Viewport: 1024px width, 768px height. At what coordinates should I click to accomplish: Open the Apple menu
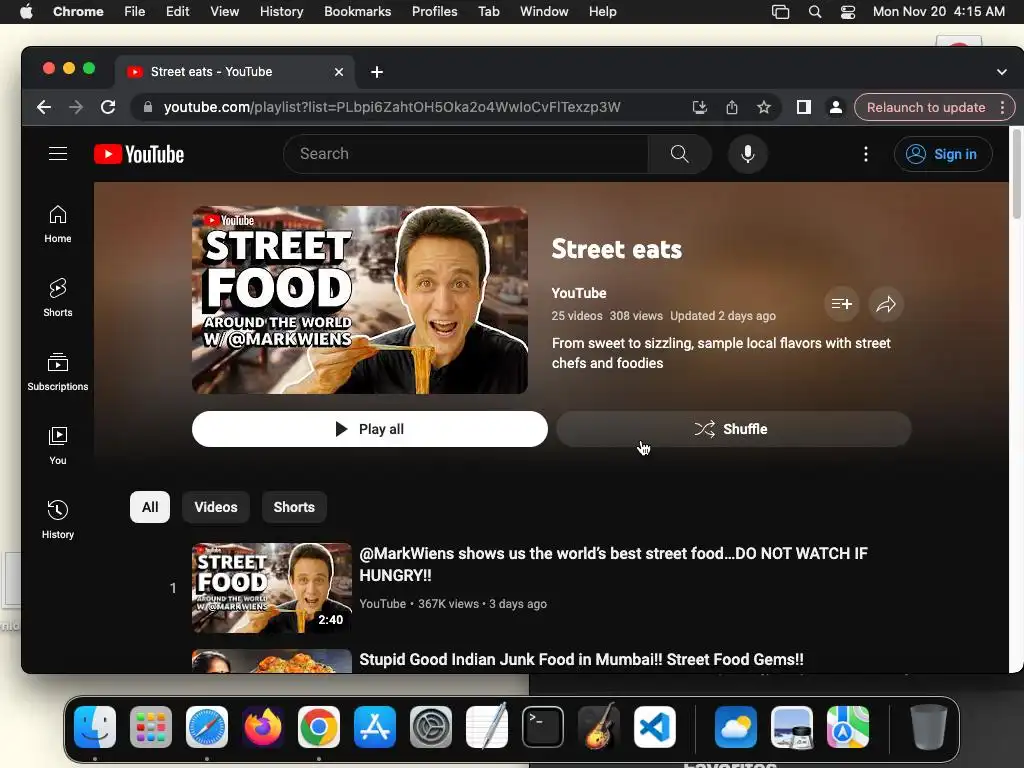tap(26, 11)
